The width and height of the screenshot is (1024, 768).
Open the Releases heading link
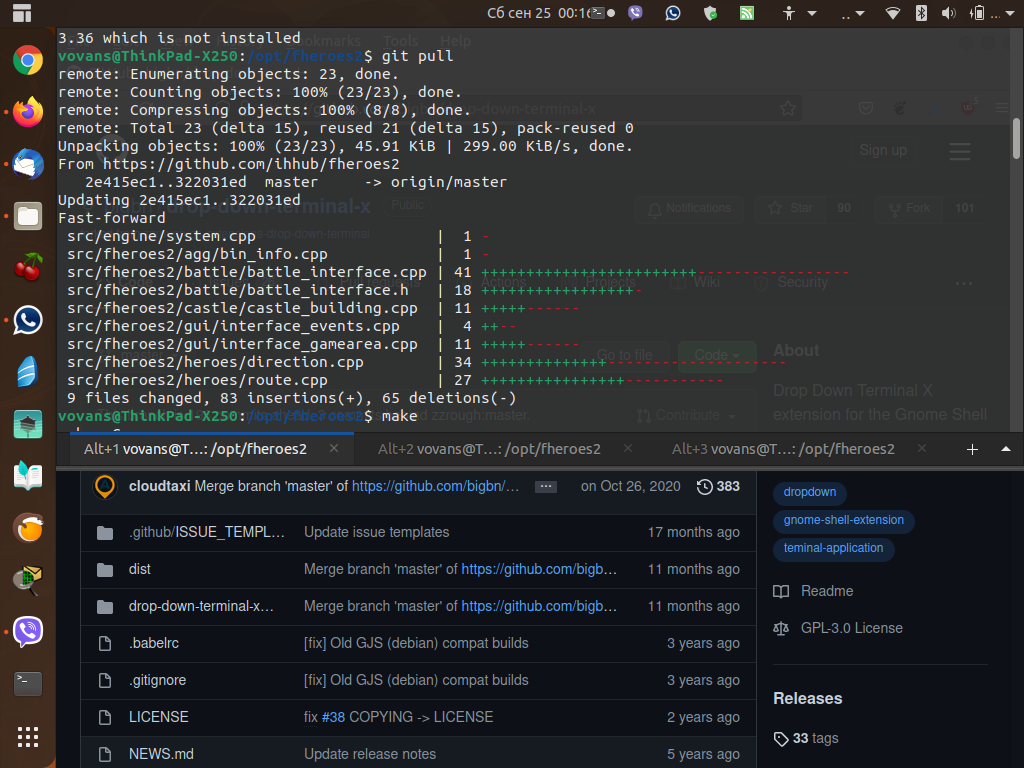tap(807, 698)
